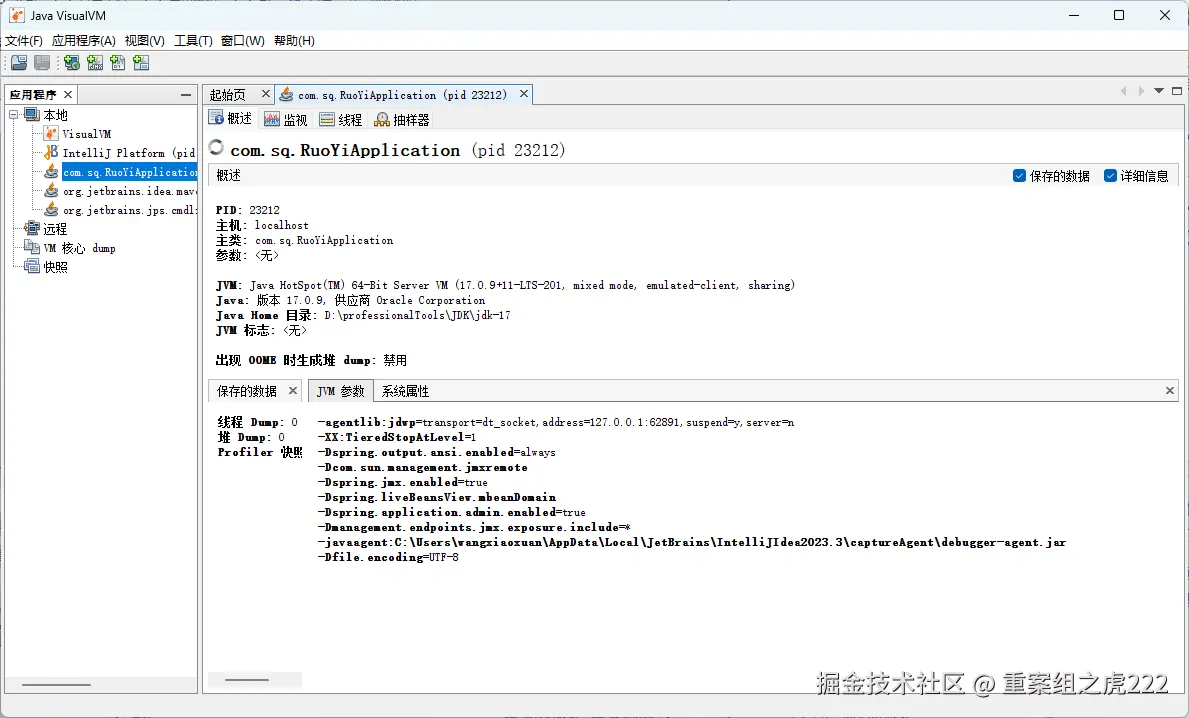
Task: Click the 线程 threads icon
Action: coord(327,119)
